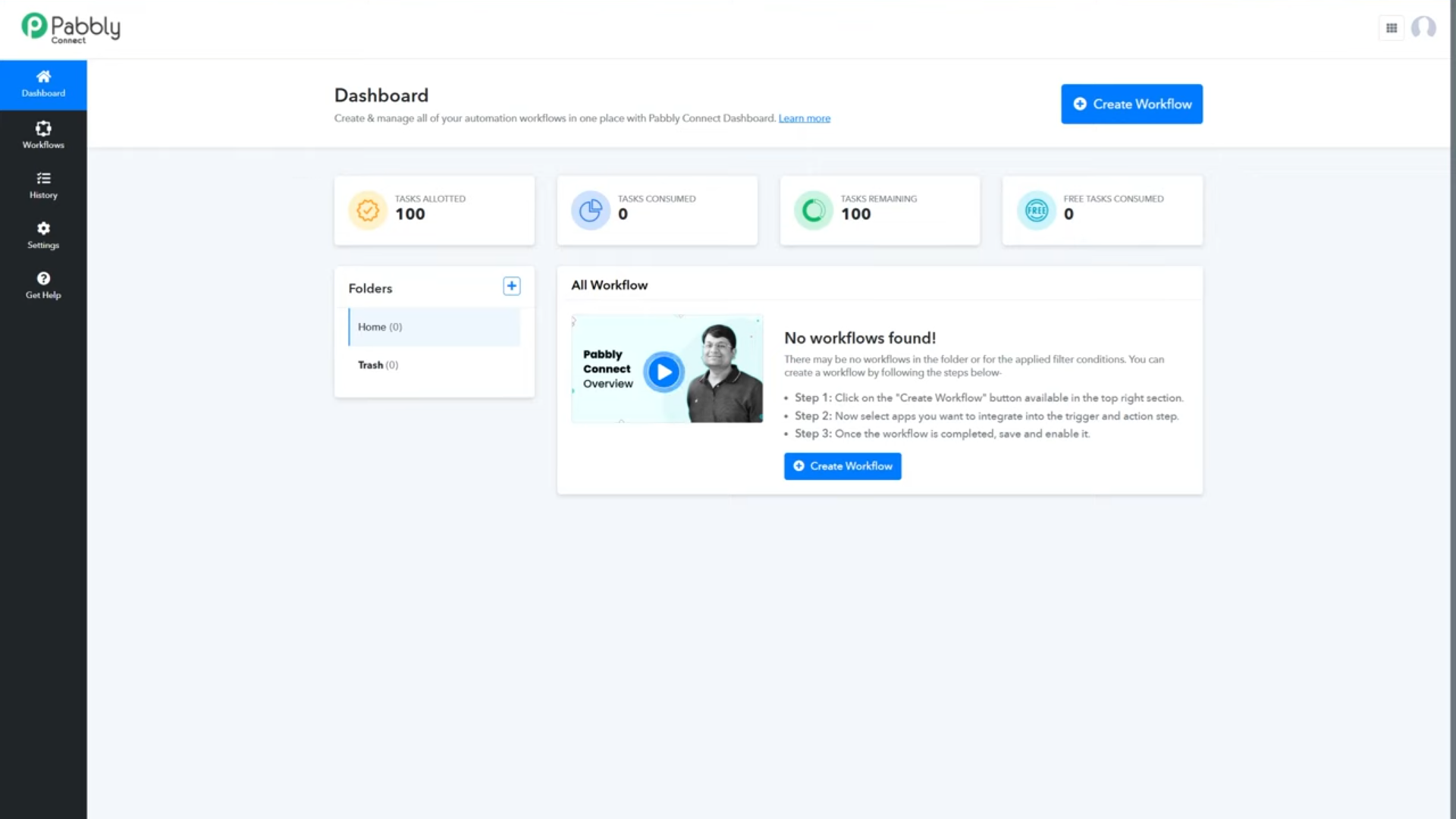Click the Tasks Consumed pie icon

[x=591, y=210]
